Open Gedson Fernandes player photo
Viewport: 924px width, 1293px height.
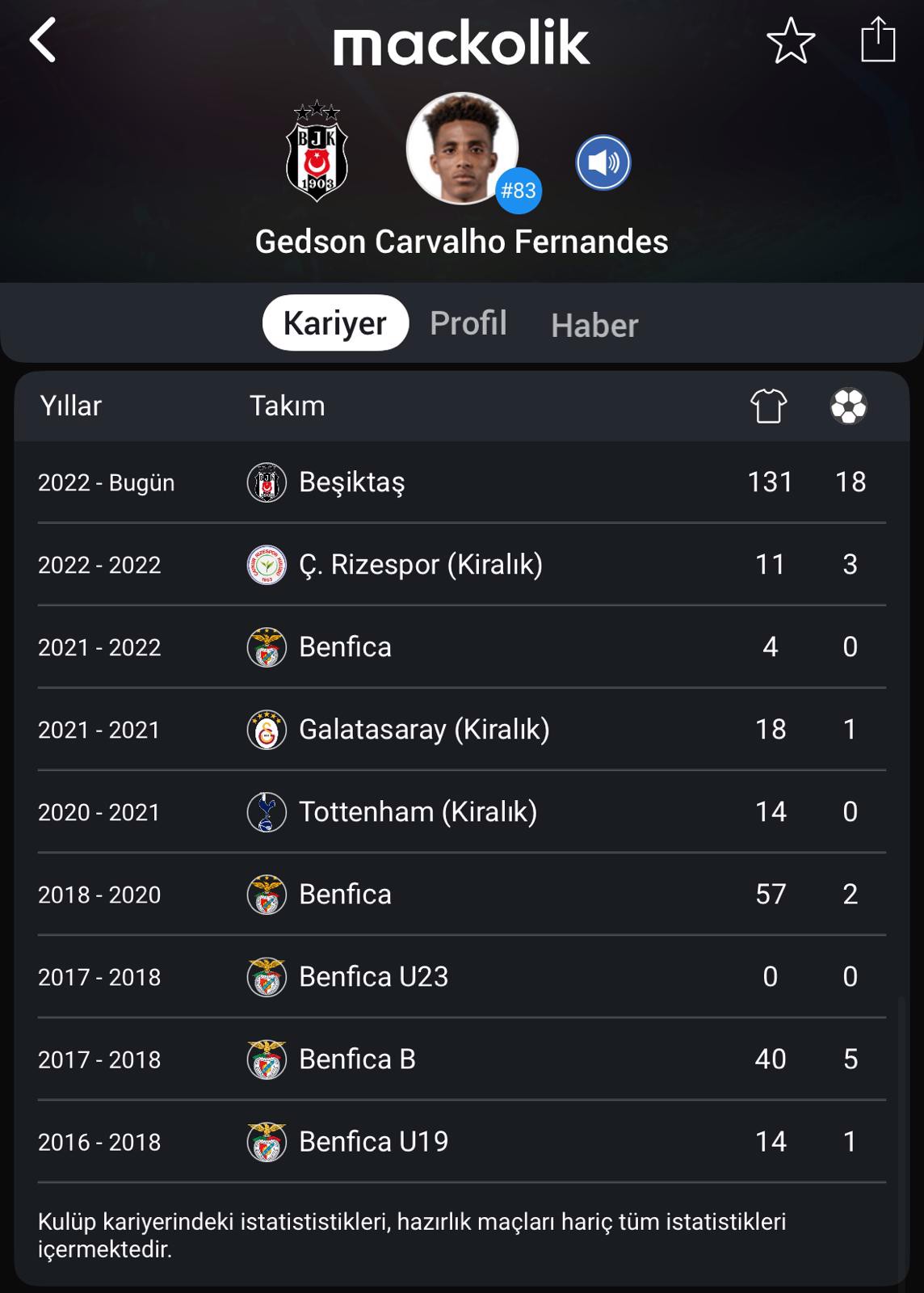click(x=462, y=148)
